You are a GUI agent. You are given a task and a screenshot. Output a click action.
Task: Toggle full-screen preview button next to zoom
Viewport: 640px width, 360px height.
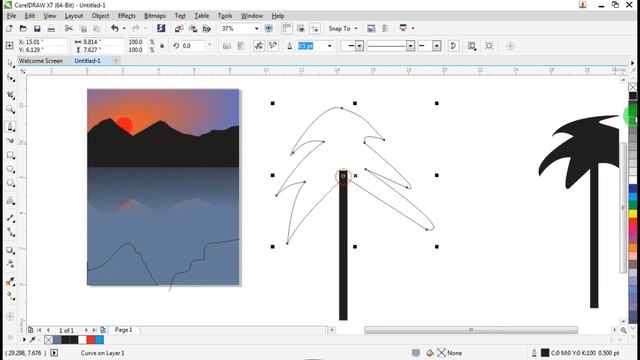[269, 29]
